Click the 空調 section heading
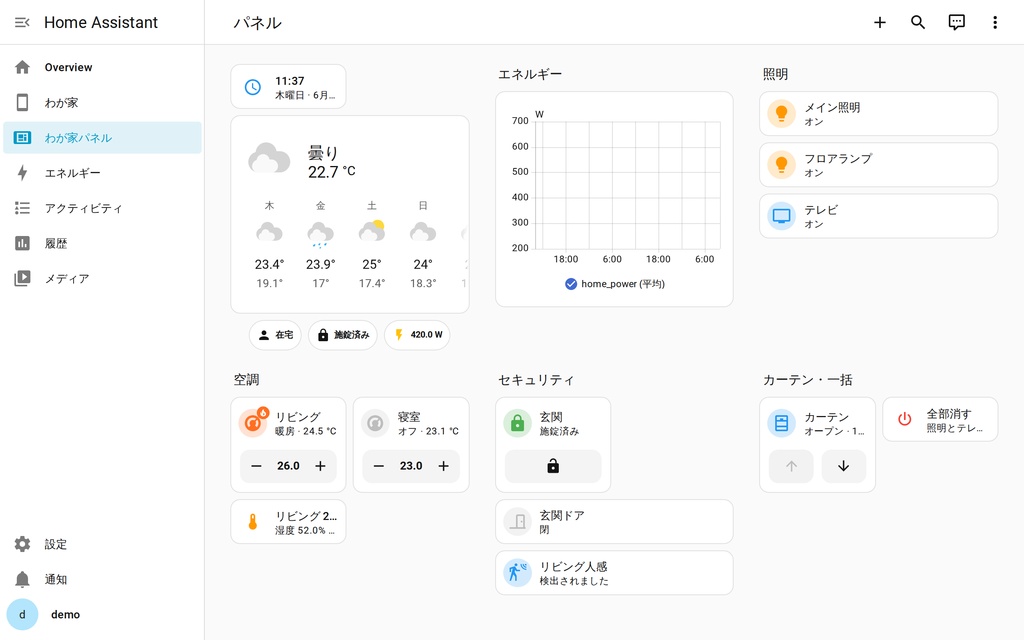 click(246, 380)
